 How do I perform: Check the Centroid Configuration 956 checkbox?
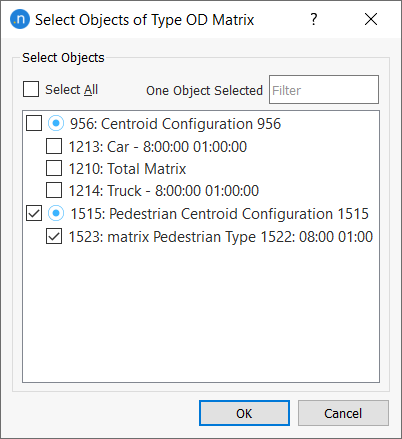[34, 123]
